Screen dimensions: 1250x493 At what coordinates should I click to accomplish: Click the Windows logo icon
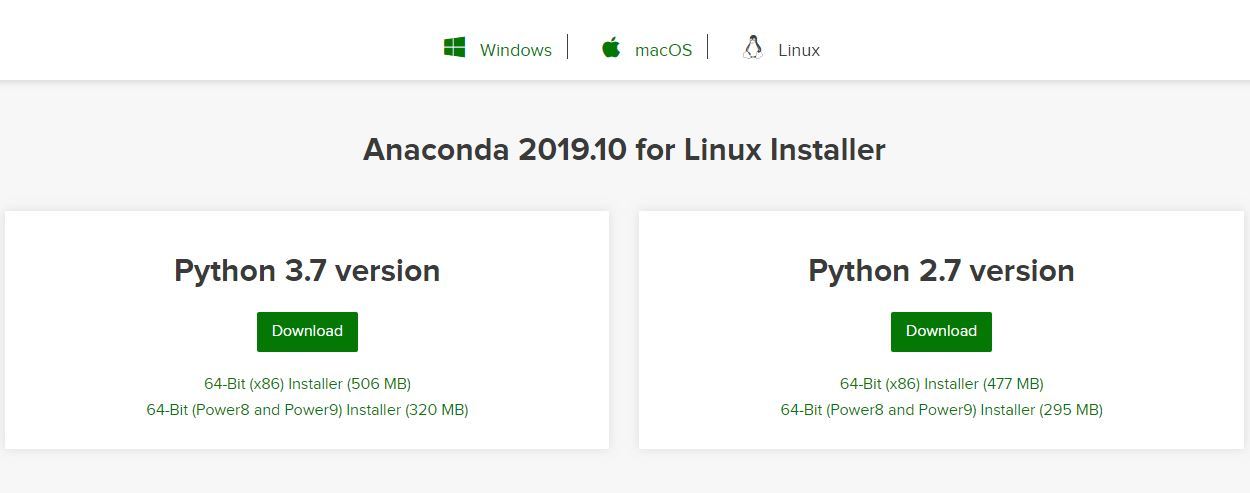(x=455, y=48)
